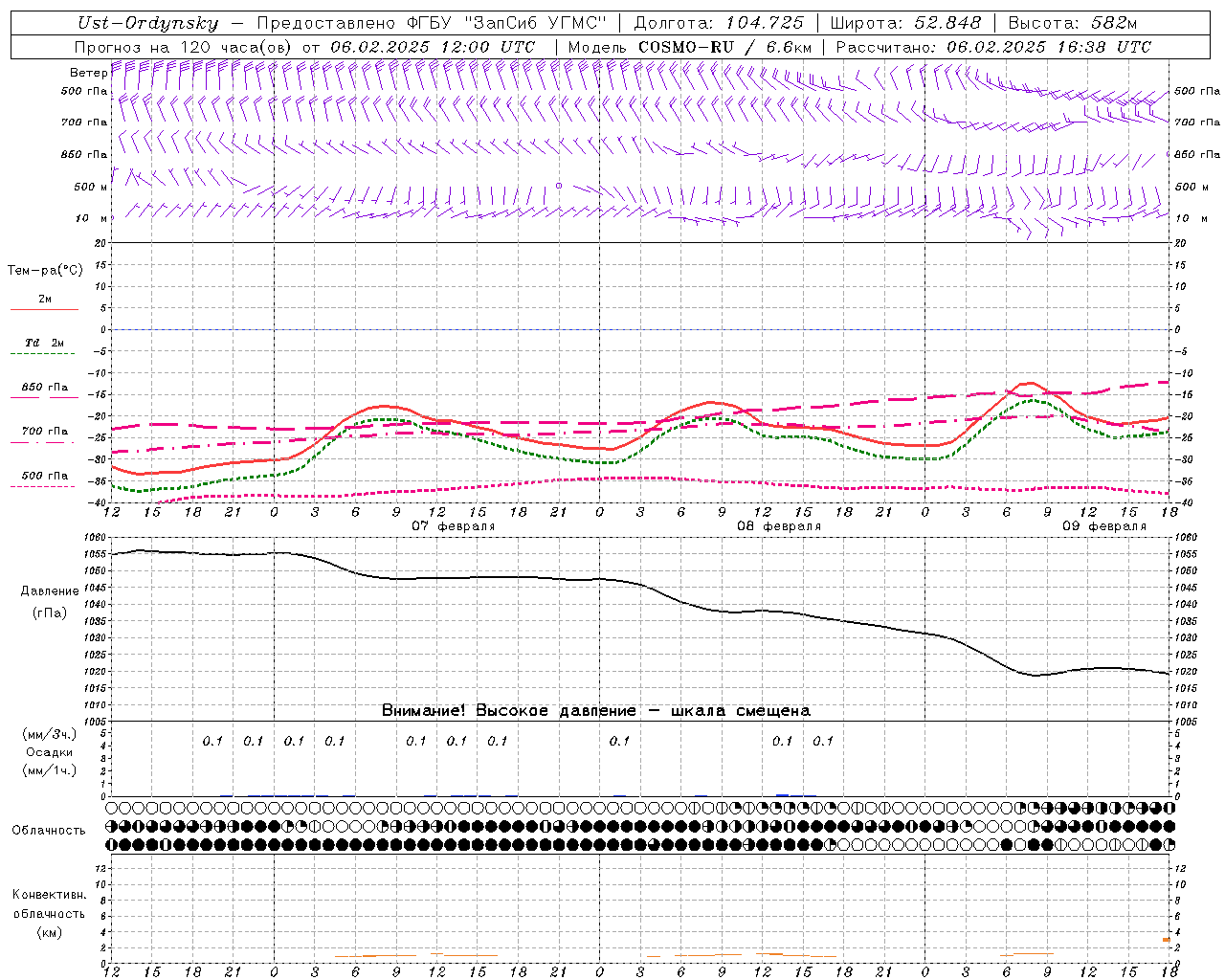Screen dimensions: 1225x980
Task: Click the longitude value "Долгота: 104.725"
Action: point(719,23)
